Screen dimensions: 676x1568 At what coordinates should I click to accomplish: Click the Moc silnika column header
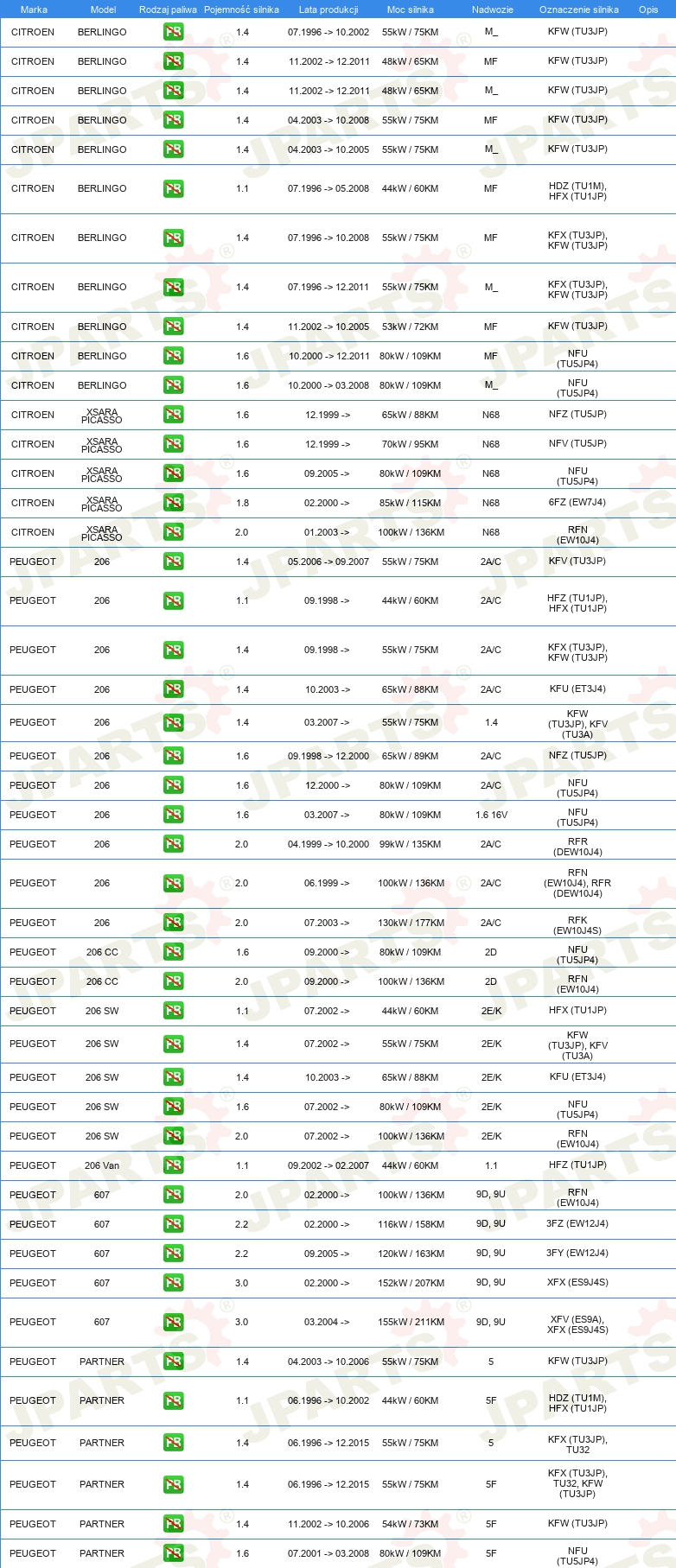click(411, 10)
